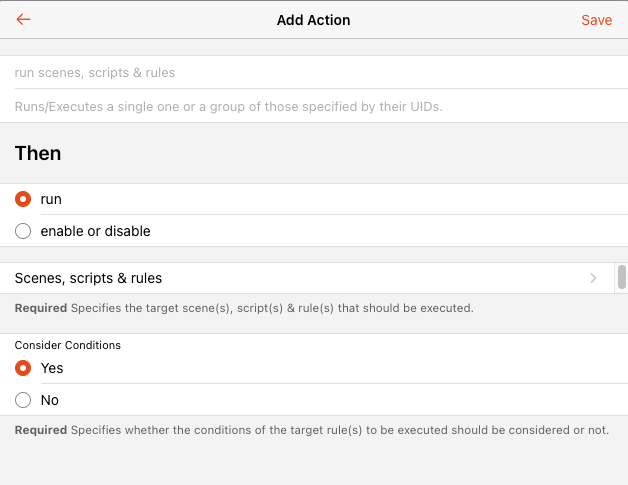Click the "No" label text

(50, 400)
